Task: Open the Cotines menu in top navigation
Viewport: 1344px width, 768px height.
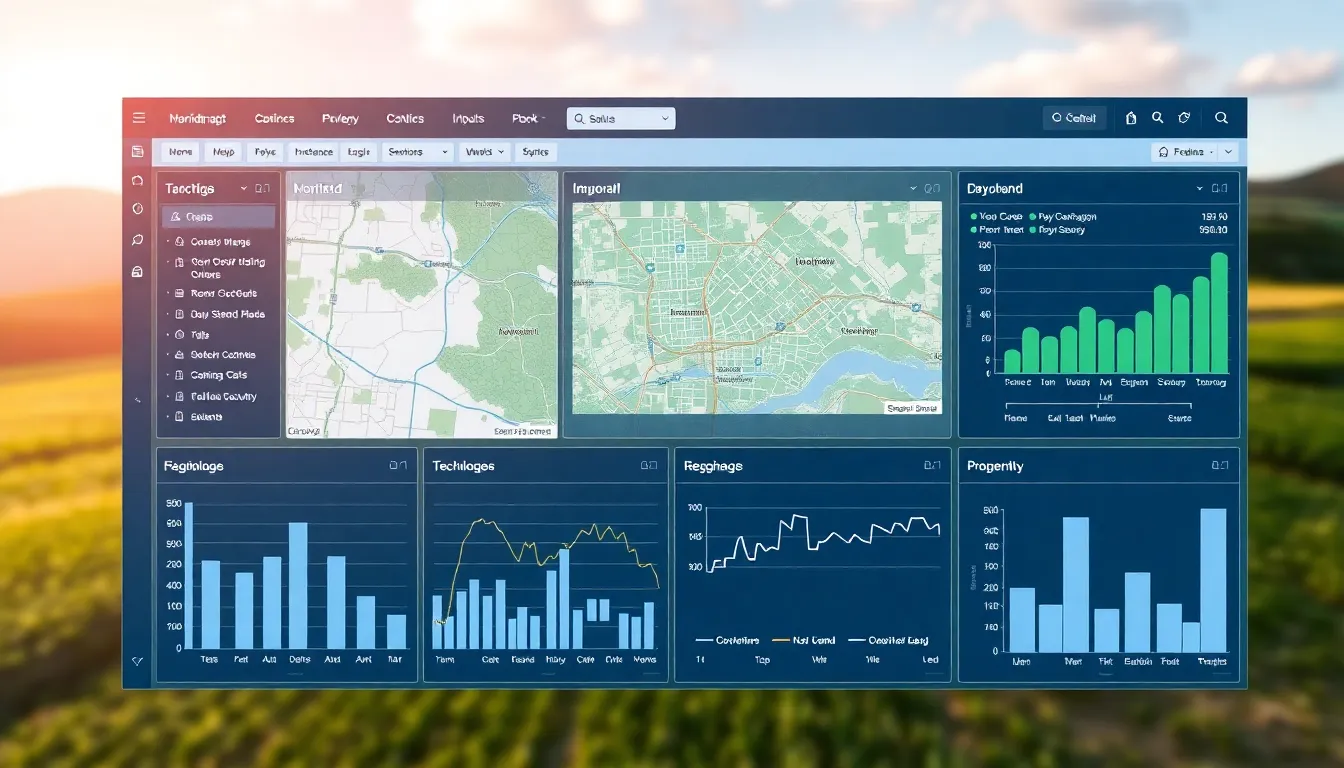Action: (274, 118)
